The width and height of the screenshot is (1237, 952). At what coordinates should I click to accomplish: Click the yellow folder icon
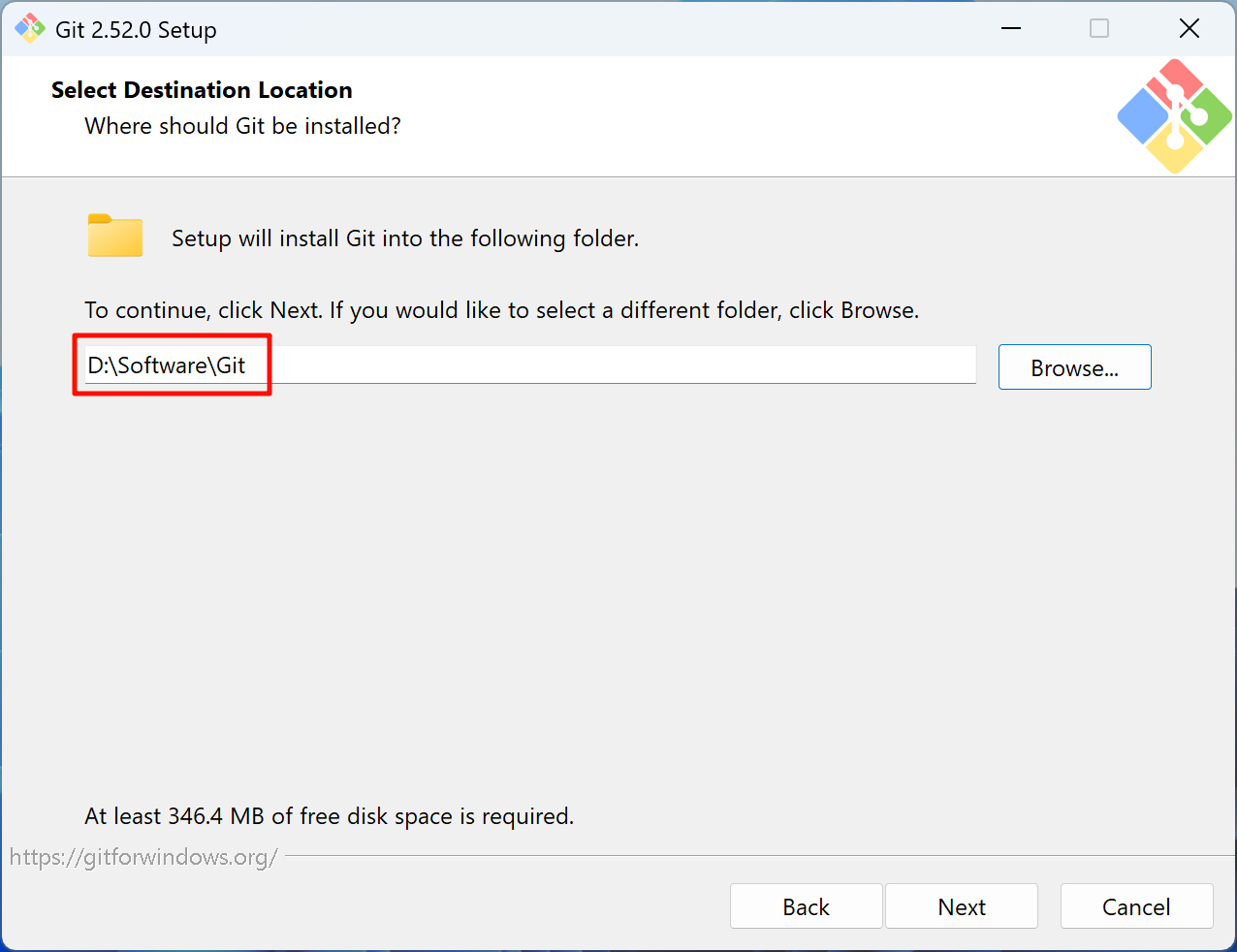[x=115, y=236]
